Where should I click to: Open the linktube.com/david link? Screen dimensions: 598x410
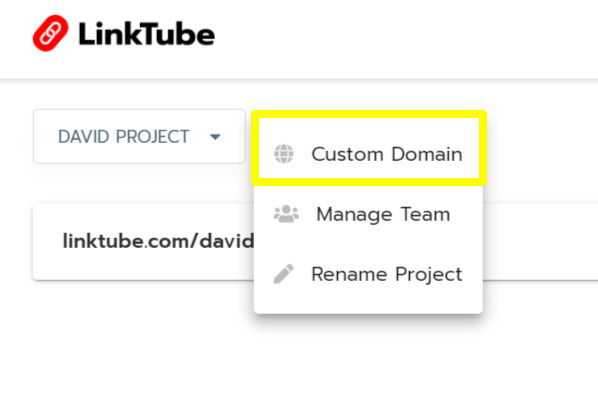coord(158,241)
